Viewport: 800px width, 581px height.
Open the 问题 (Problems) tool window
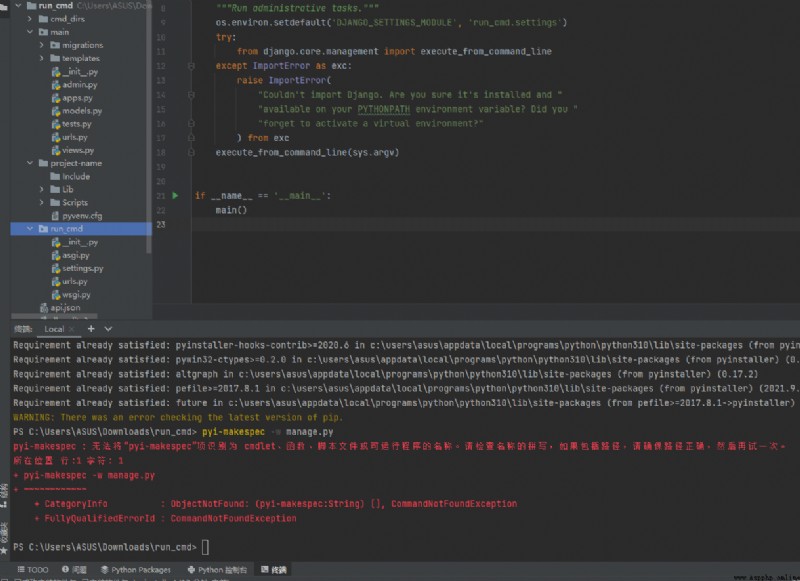[74, 570]
